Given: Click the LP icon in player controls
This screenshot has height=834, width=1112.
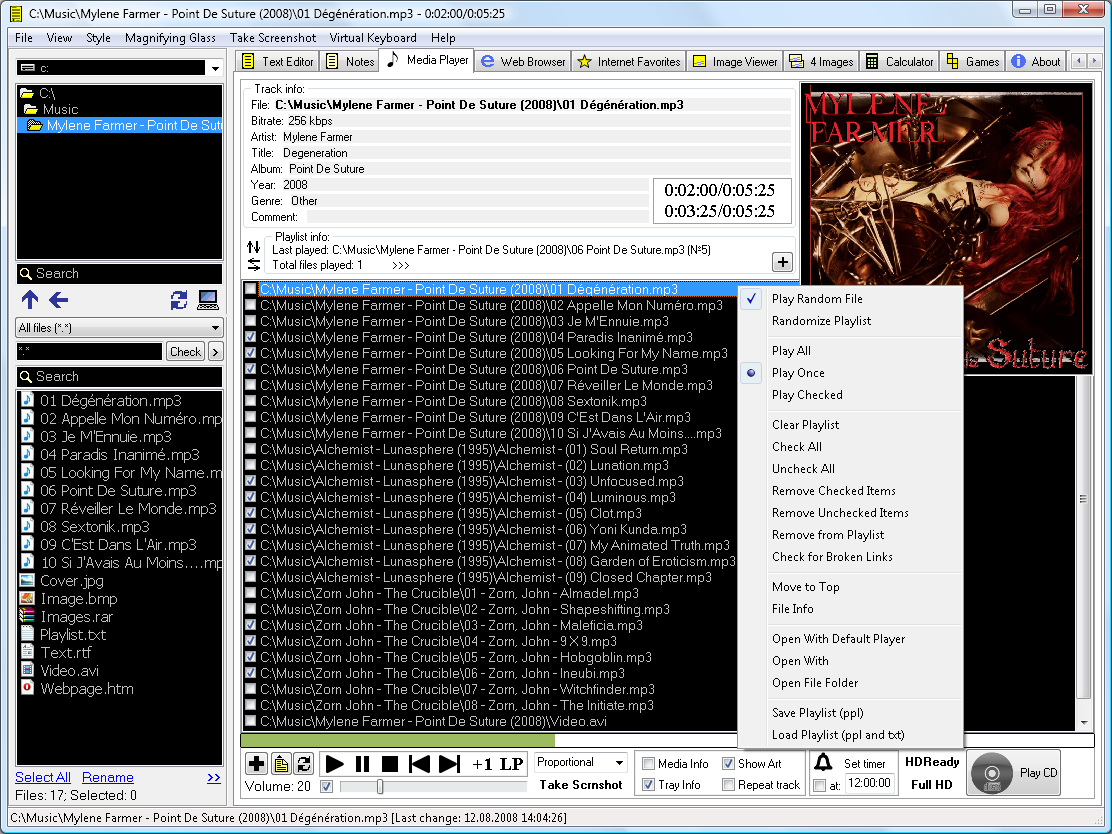Looking at the screenshot, I should pos(511,764).
